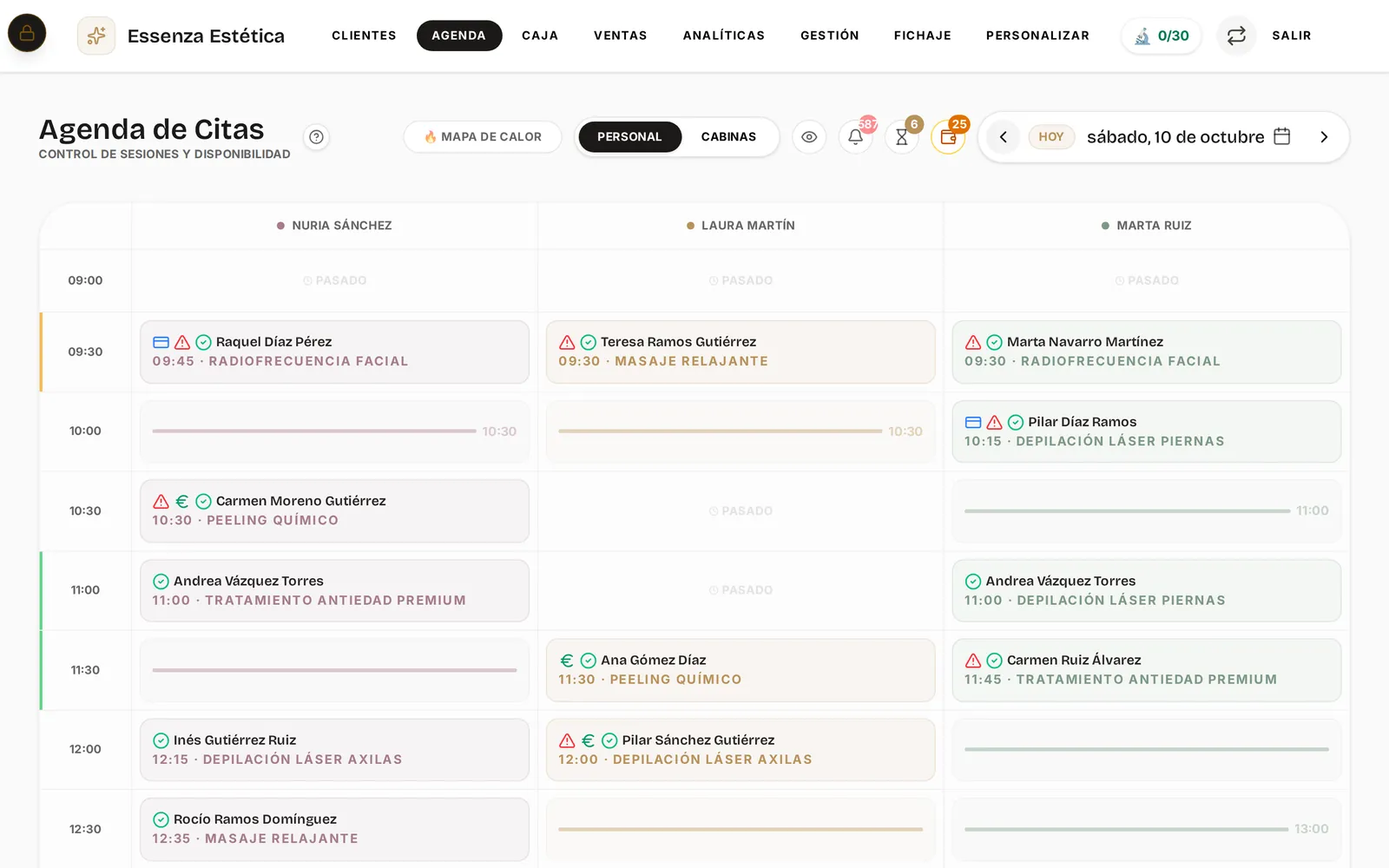Click Salir to log out

click(x=1292, y=36)
